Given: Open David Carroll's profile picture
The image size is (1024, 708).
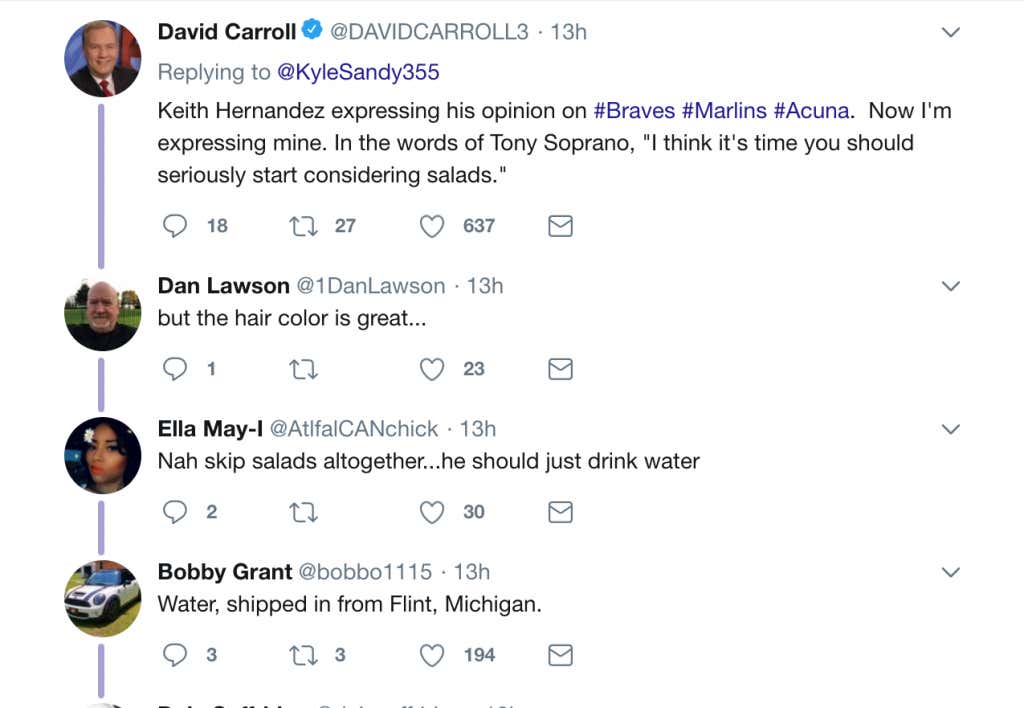Looking at the screenshot, I should tap(102, 58).
